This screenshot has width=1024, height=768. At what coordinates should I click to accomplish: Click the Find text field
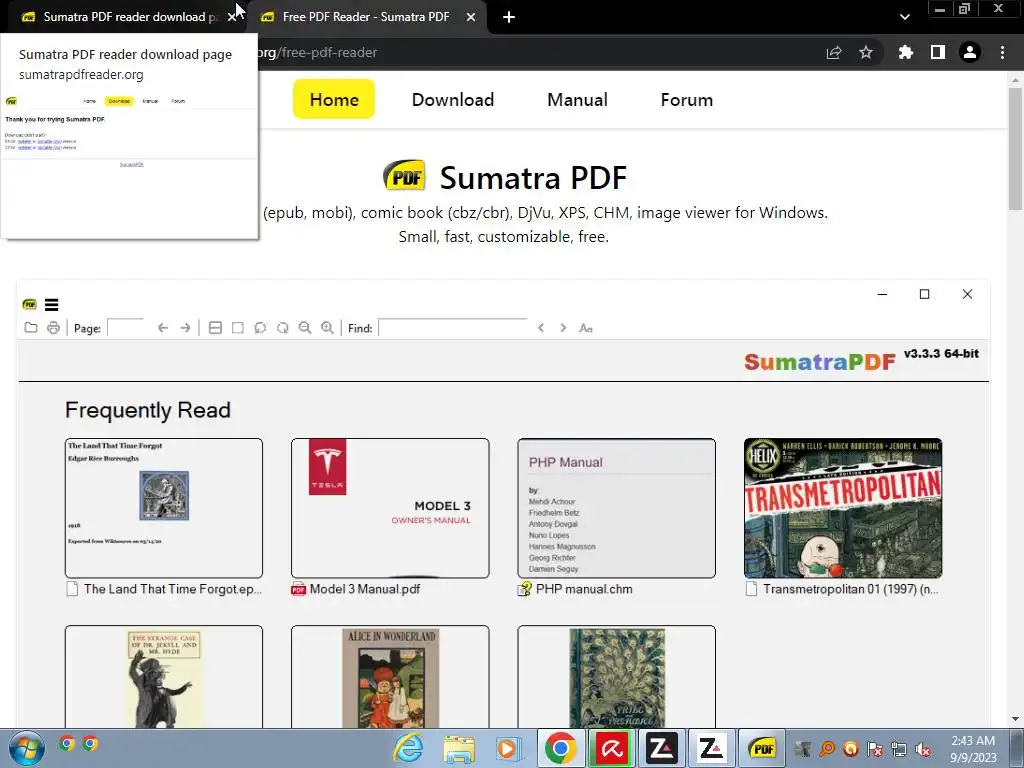click(453, 327)
